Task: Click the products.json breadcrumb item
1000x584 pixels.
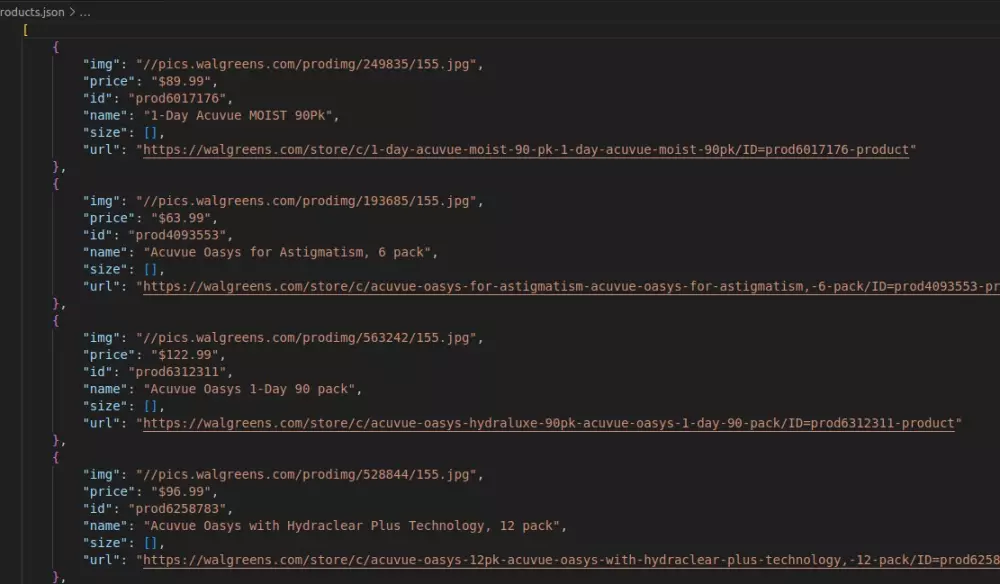Action: point(30,12)
